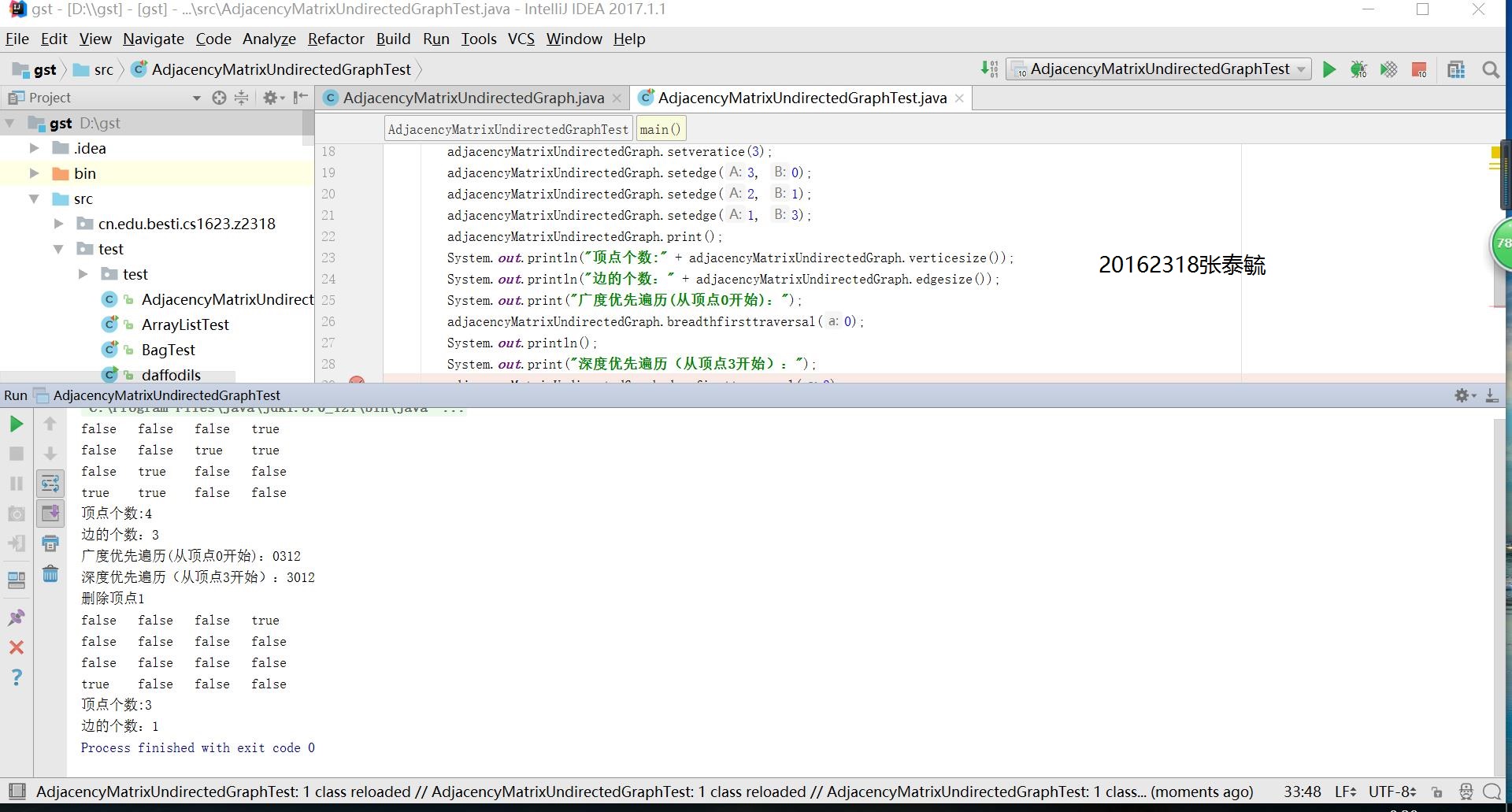The height and width of the screenshot is (812, 1512).
Task: Close the AdjacencyMatrixUndirectedGraph.java tab
Action: pyautogui.click(x=617, y=98)
